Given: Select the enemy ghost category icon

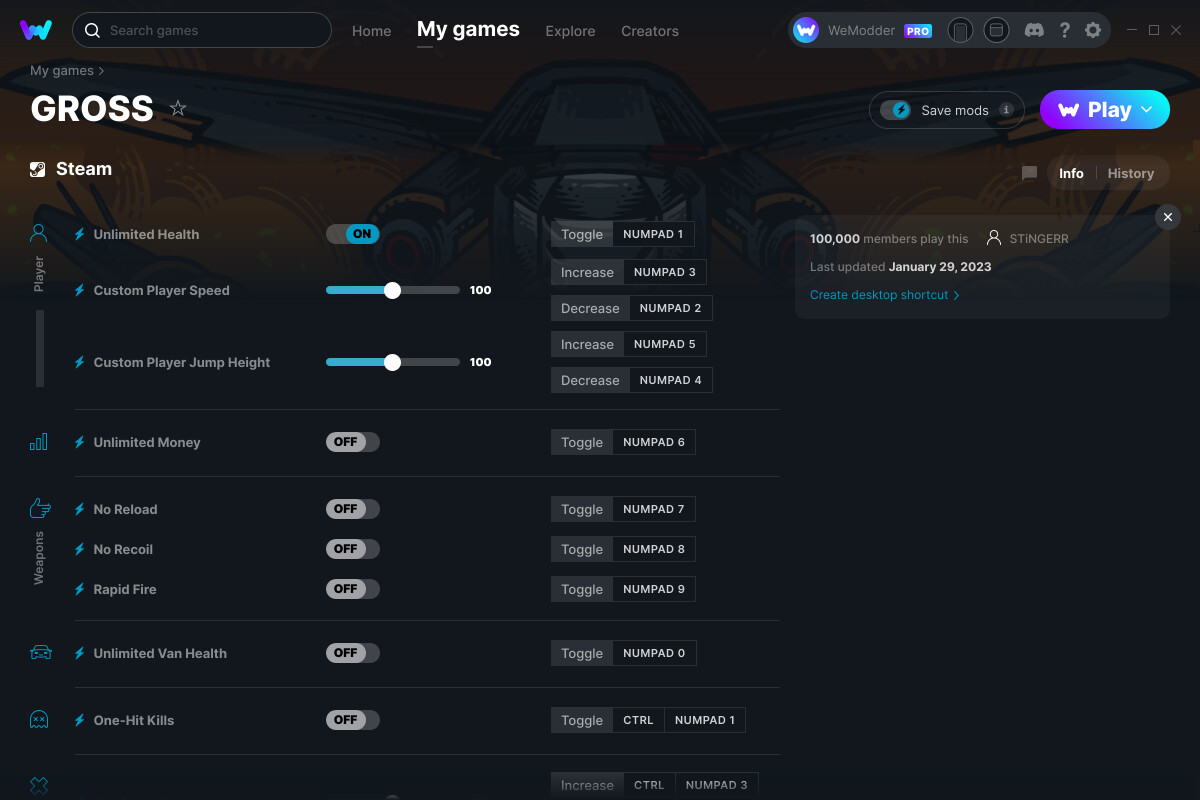Looking at the screenshot, I should [x=39, y=719].
